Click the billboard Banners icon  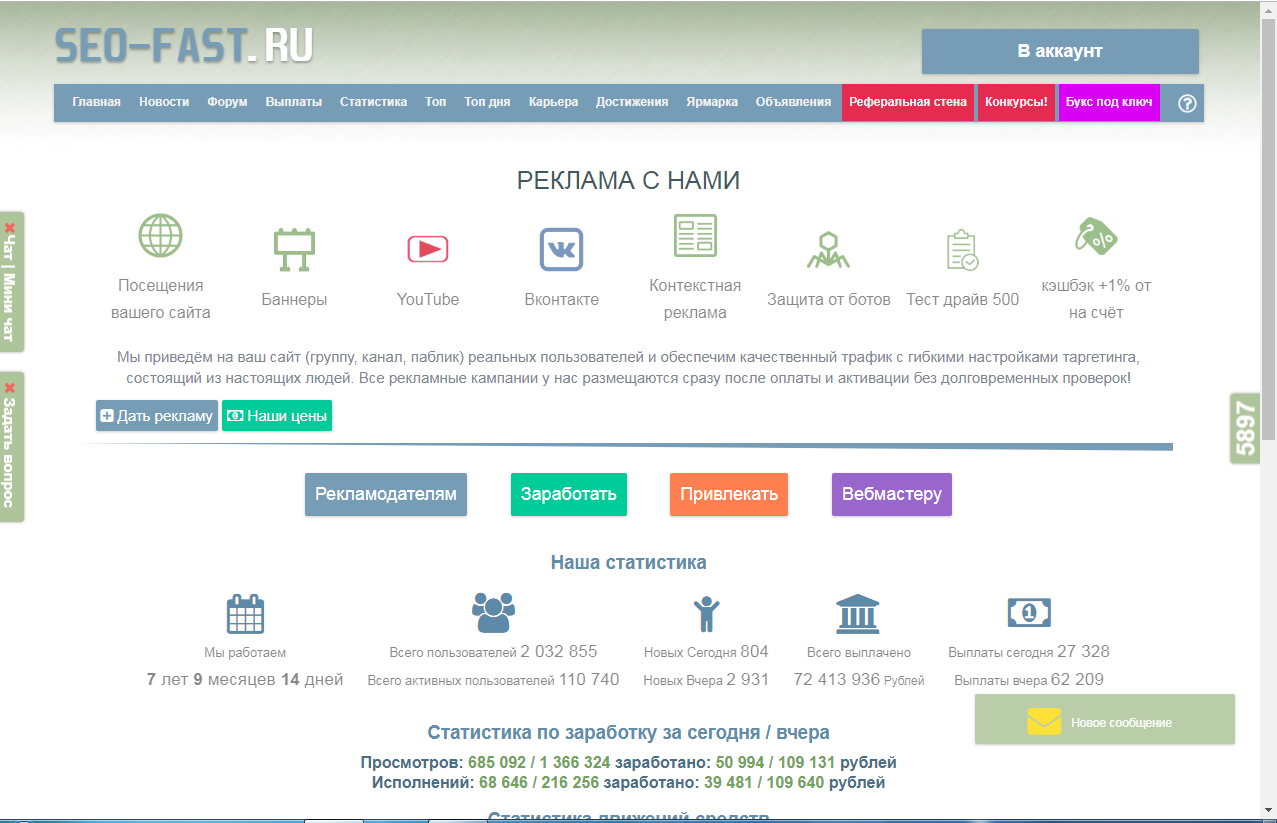pos(294,251)
